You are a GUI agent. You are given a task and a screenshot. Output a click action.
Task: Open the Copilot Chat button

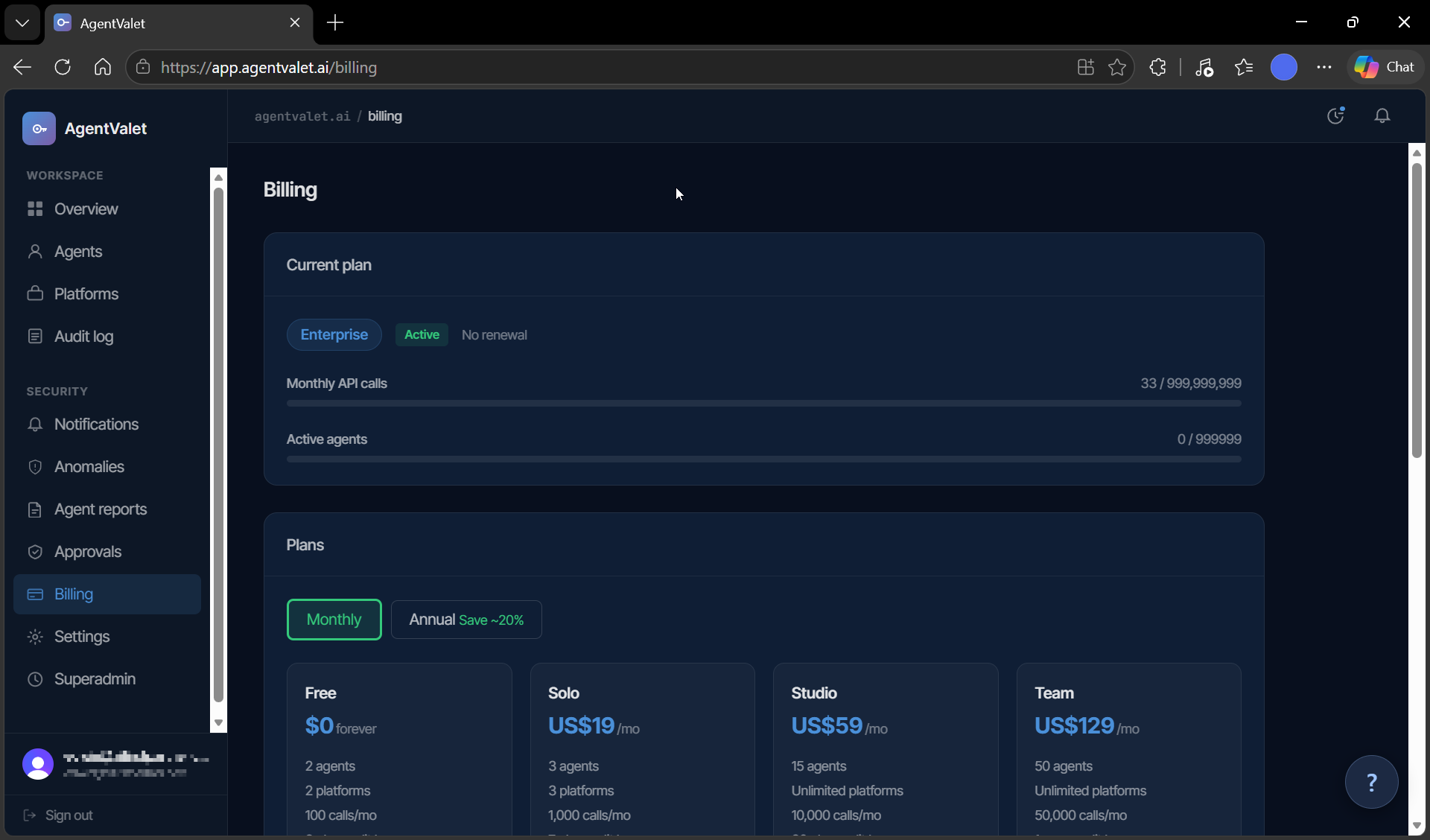coord(1385,68)
